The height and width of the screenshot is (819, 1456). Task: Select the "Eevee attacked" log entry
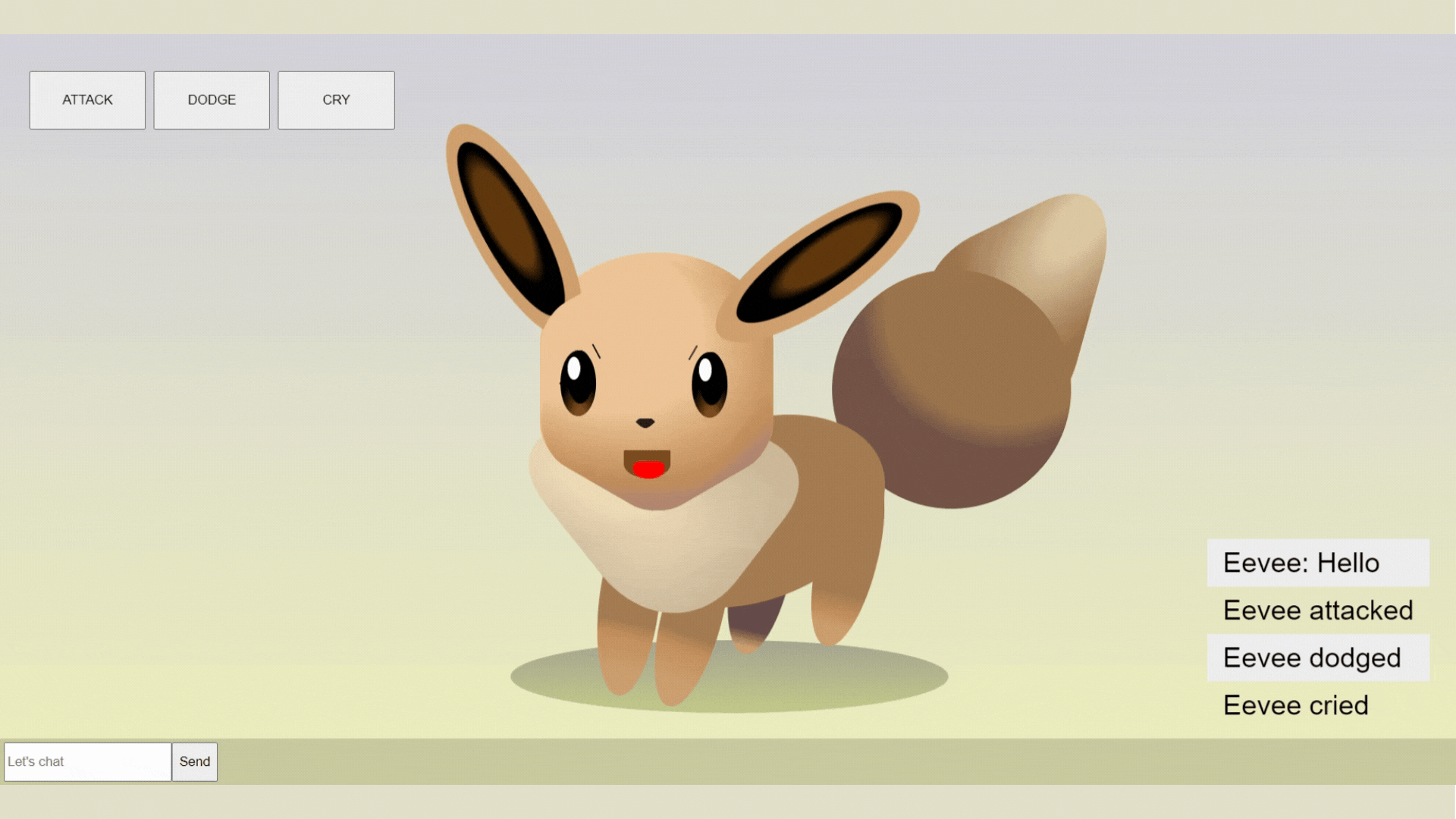1318,610
